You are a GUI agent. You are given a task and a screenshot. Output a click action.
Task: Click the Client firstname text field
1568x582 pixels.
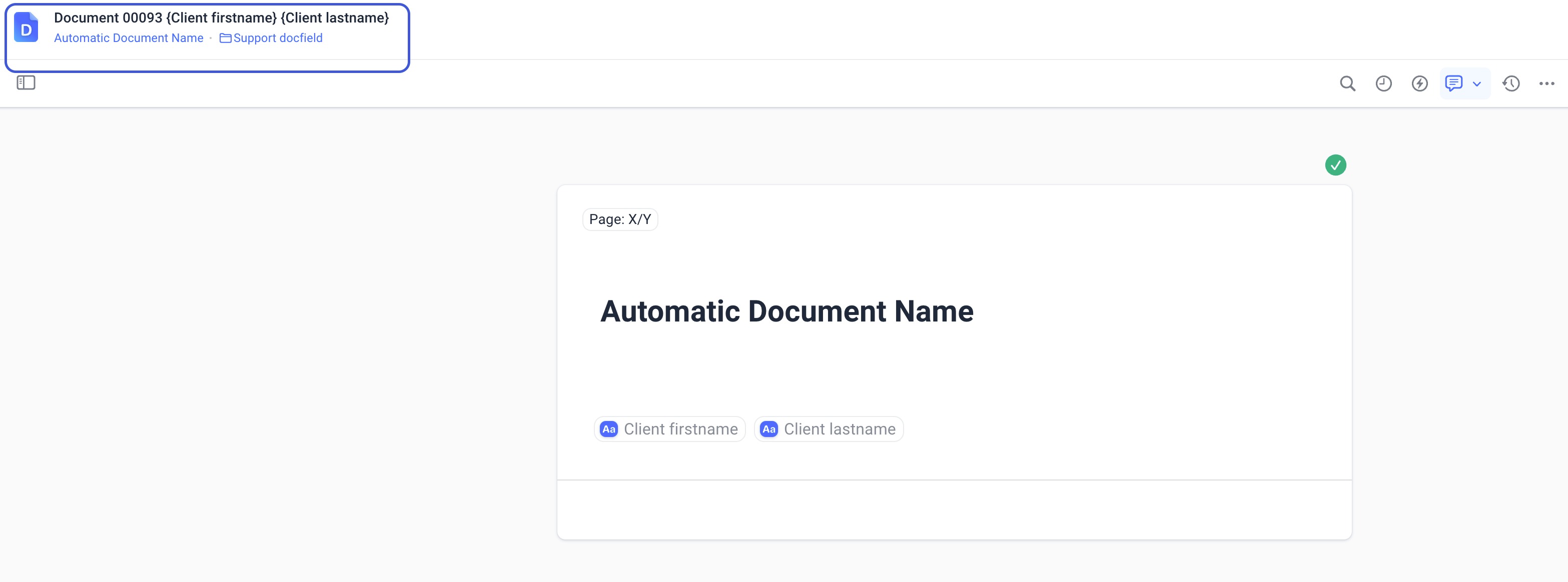(680, 428)
